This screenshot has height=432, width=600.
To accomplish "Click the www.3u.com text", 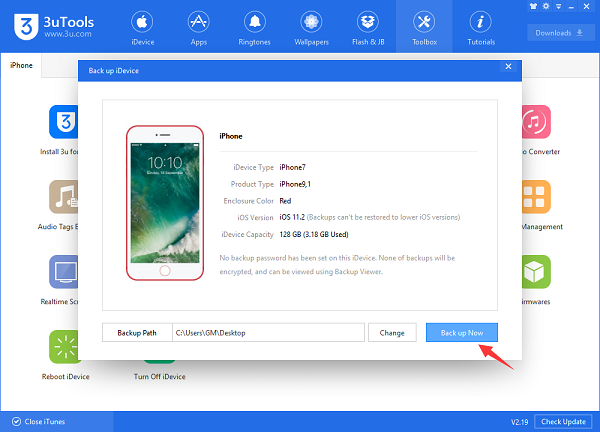I will [x=68, y=34].
